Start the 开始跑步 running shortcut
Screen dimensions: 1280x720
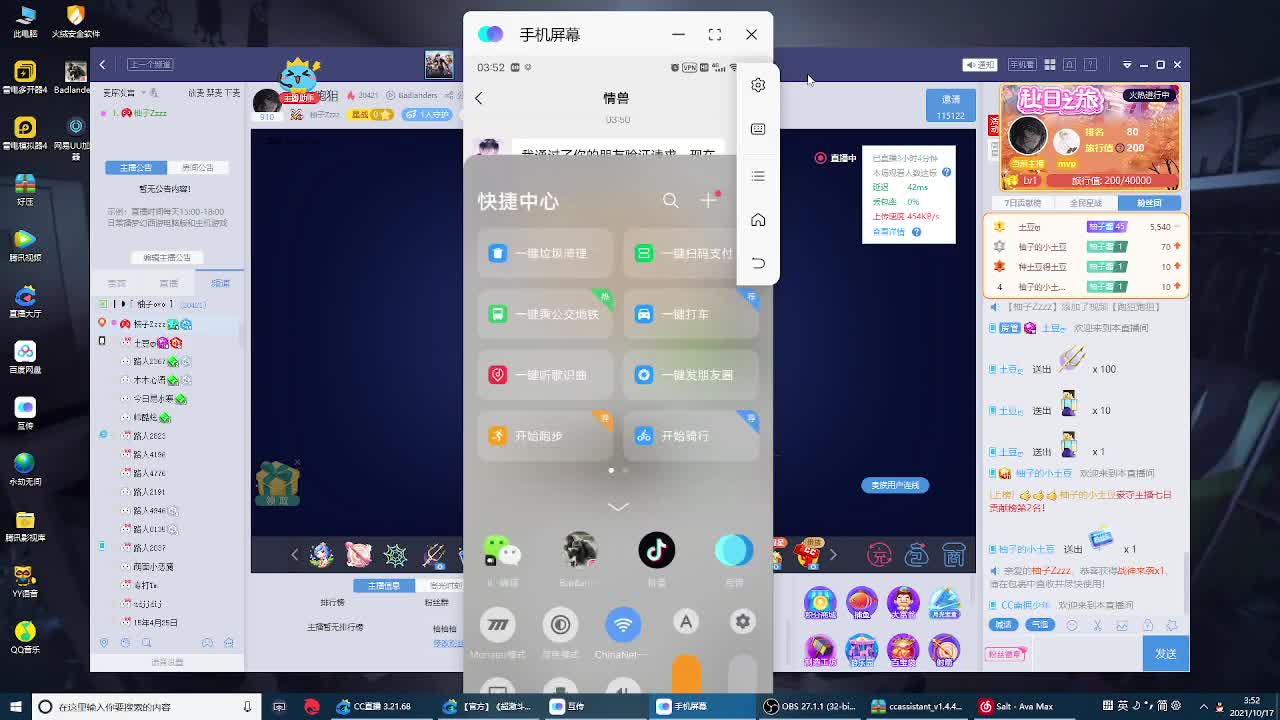(544, 435)
